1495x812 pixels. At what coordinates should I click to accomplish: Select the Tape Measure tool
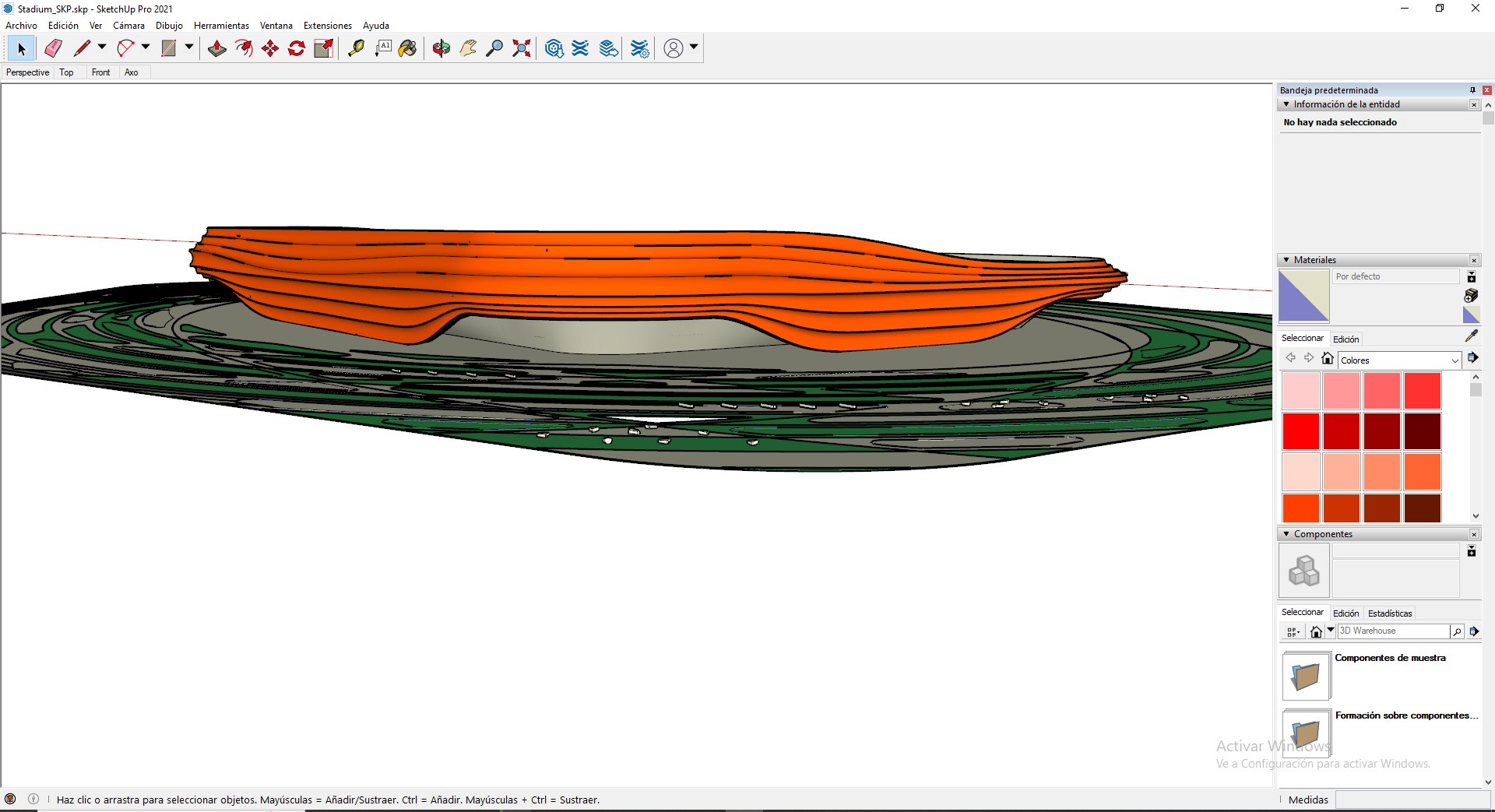click(x=356, y=48)
